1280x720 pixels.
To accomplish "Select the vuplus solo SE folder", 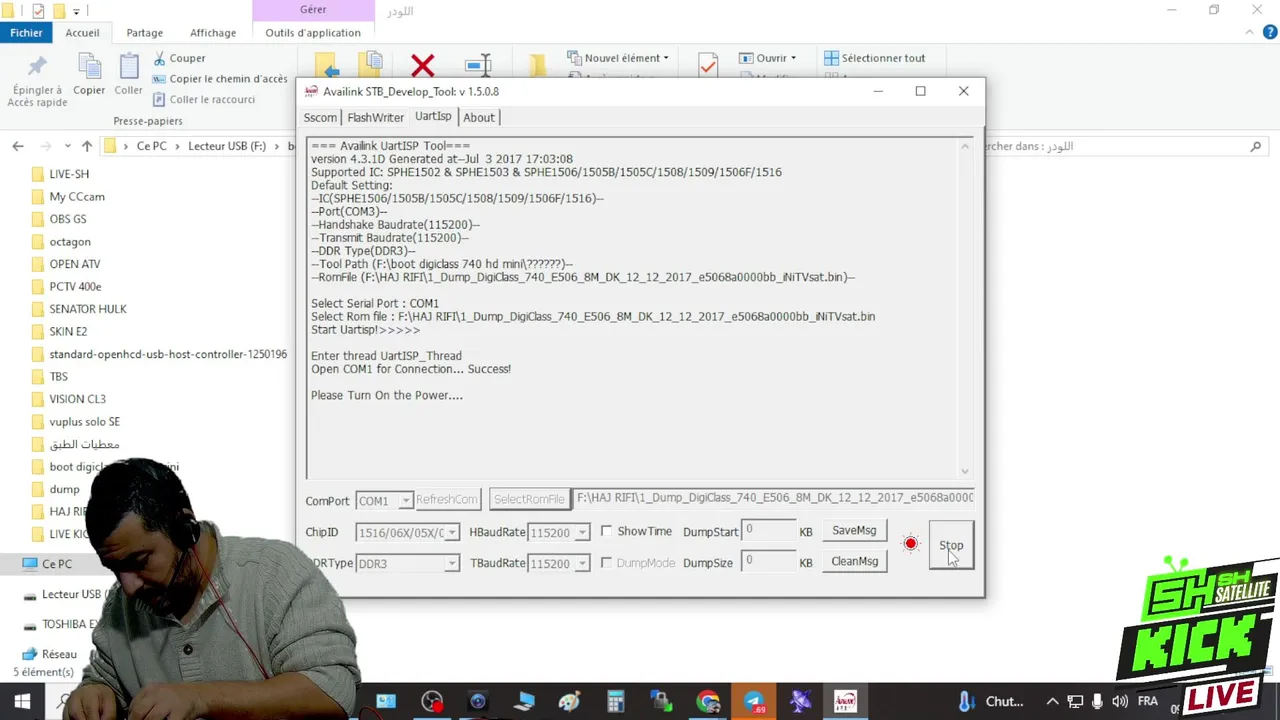I will coord(84,422).
